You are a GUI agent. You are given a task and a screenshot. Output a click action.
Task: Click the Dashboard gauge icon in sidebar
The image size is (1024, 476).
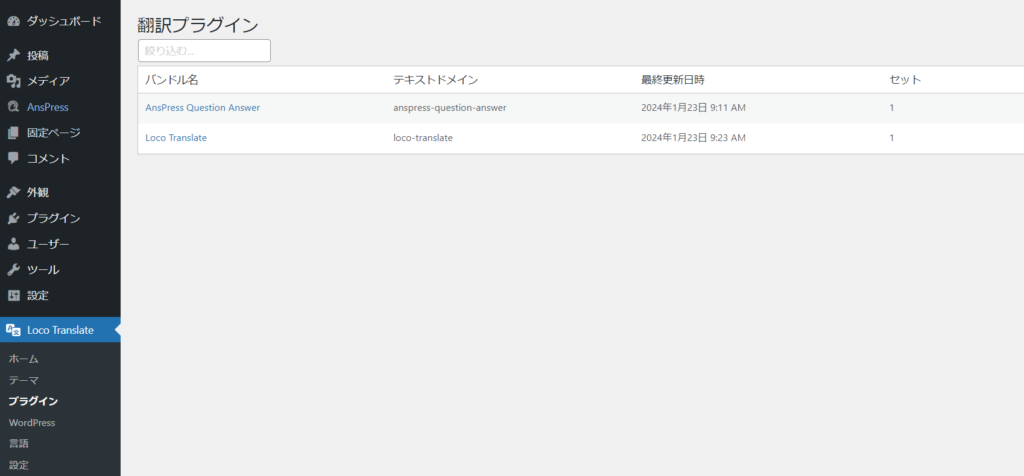tap(13, 19)
